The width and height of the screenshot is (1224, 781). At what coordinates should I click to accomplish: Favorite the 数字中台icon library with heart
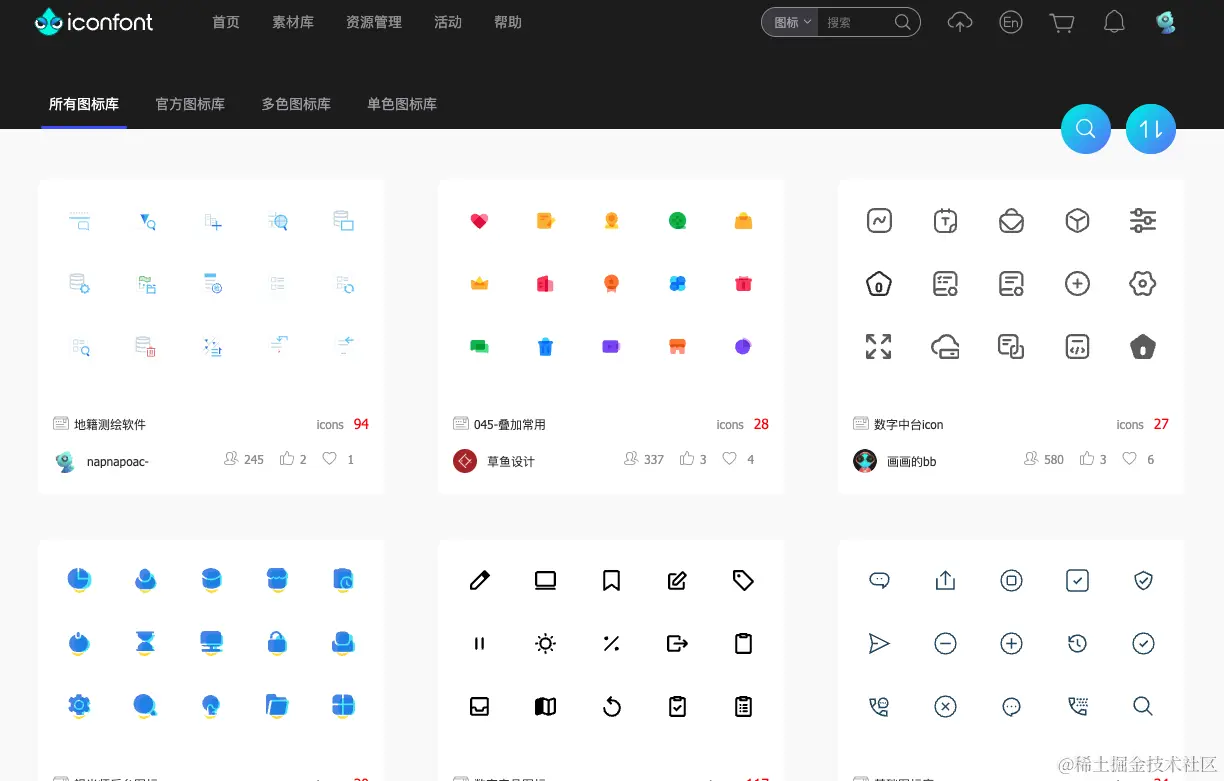1130,459
